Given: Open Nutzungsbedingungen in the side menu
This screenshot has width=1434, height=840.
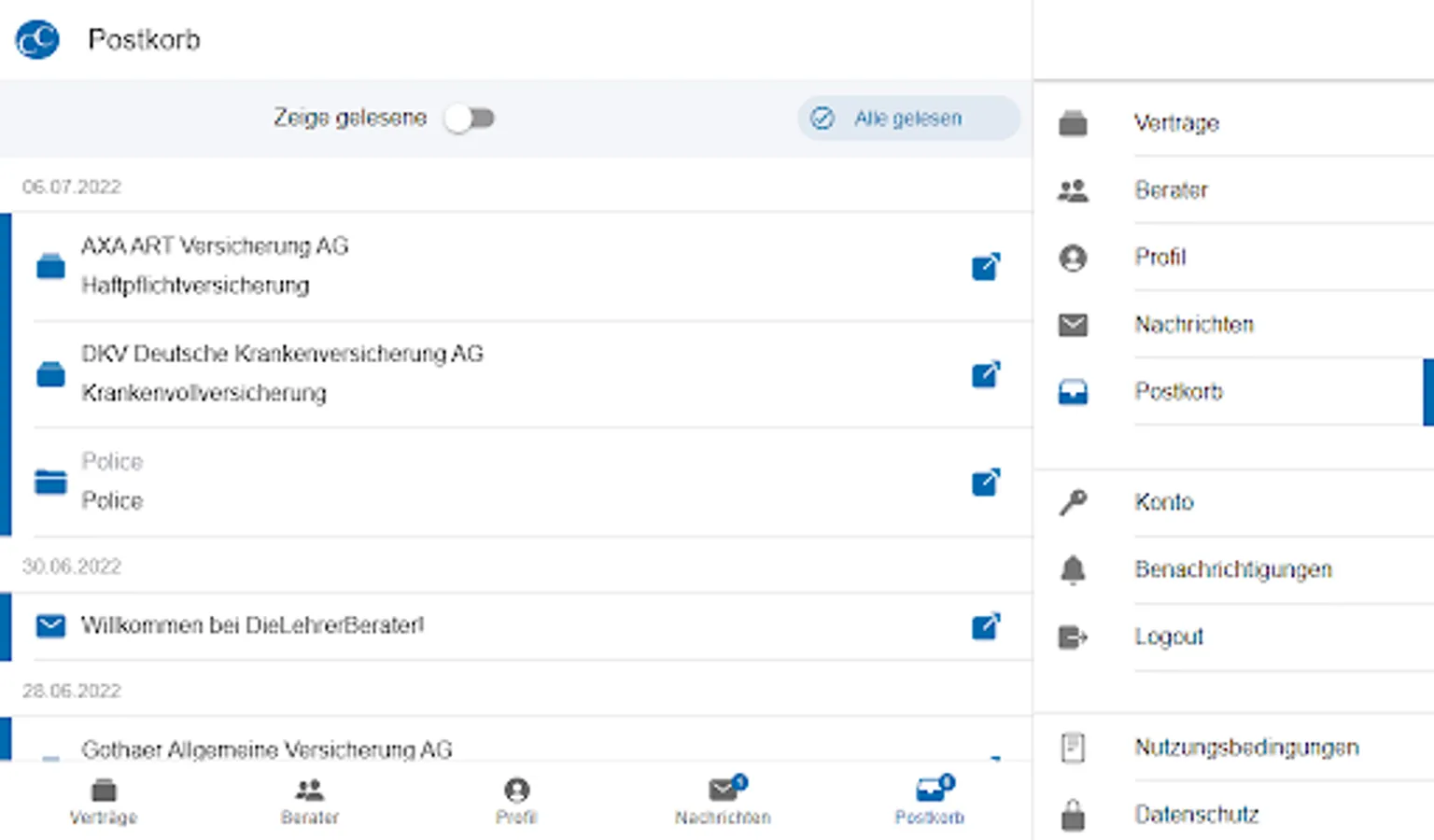Looking at the screenshot, I should tap(1234, 748).
